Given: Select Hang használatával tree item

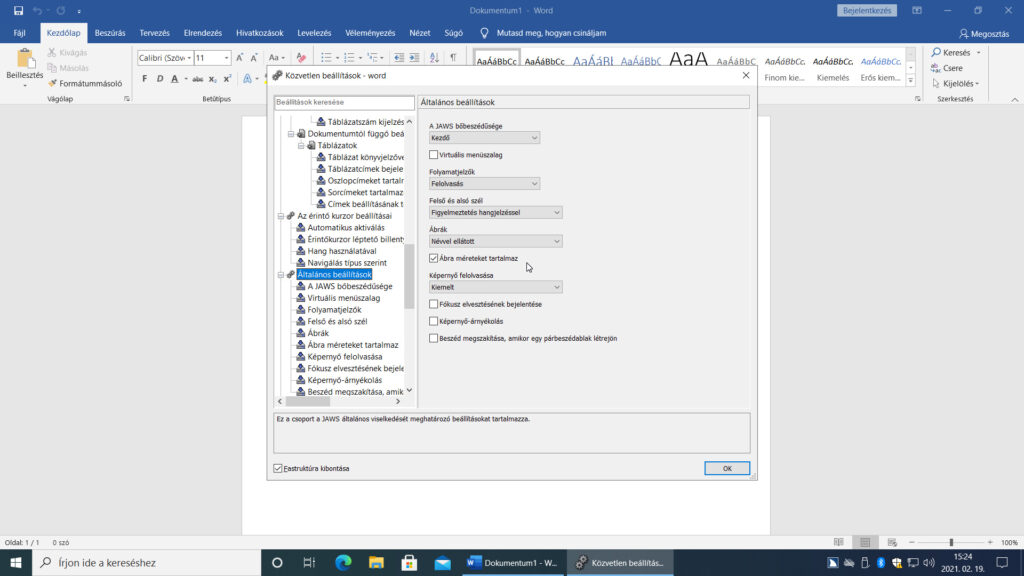Looking at the screenshot, I should point(341,251).
